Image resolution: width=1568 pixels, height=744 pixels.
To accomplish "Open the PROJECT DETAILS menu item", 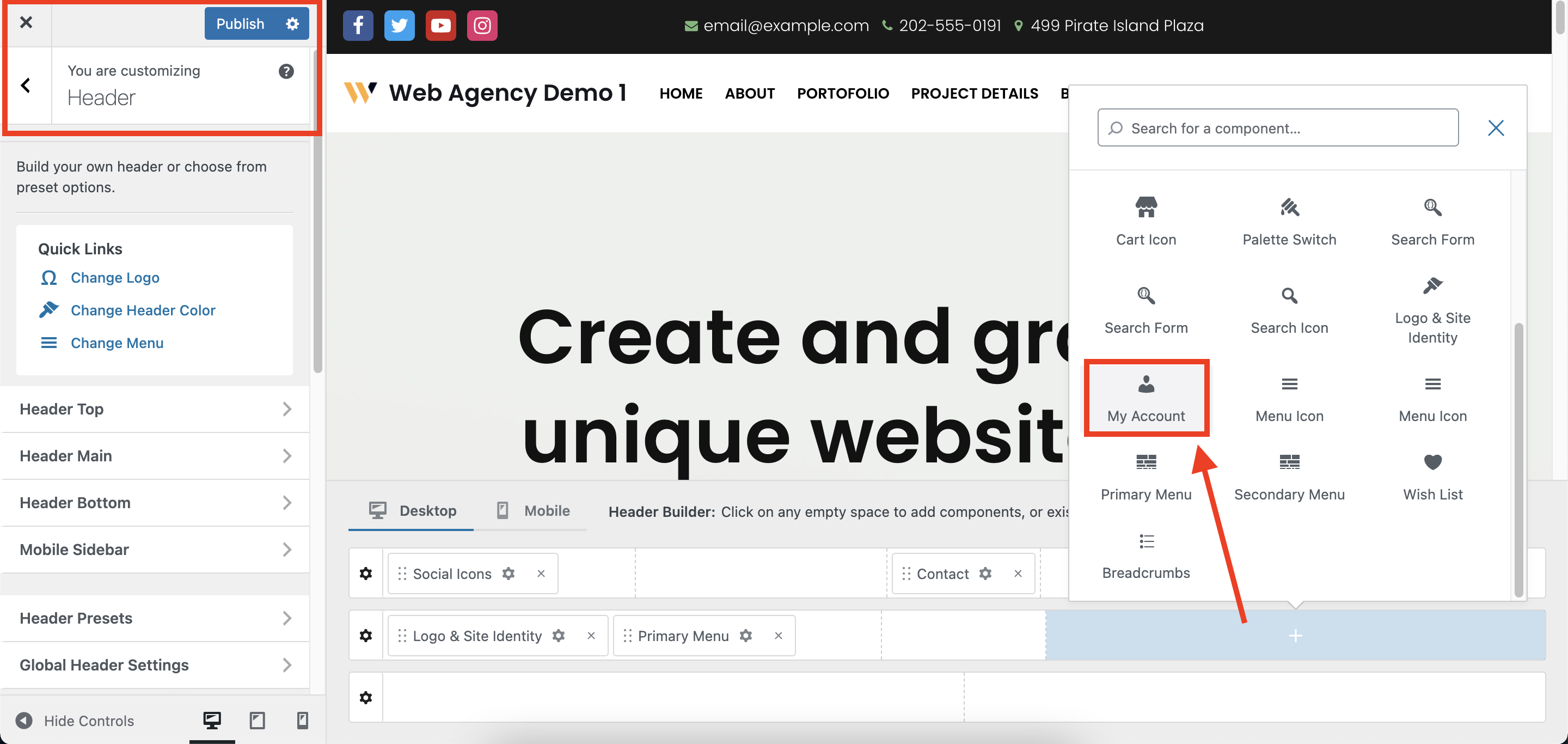I will pos(974,94).
